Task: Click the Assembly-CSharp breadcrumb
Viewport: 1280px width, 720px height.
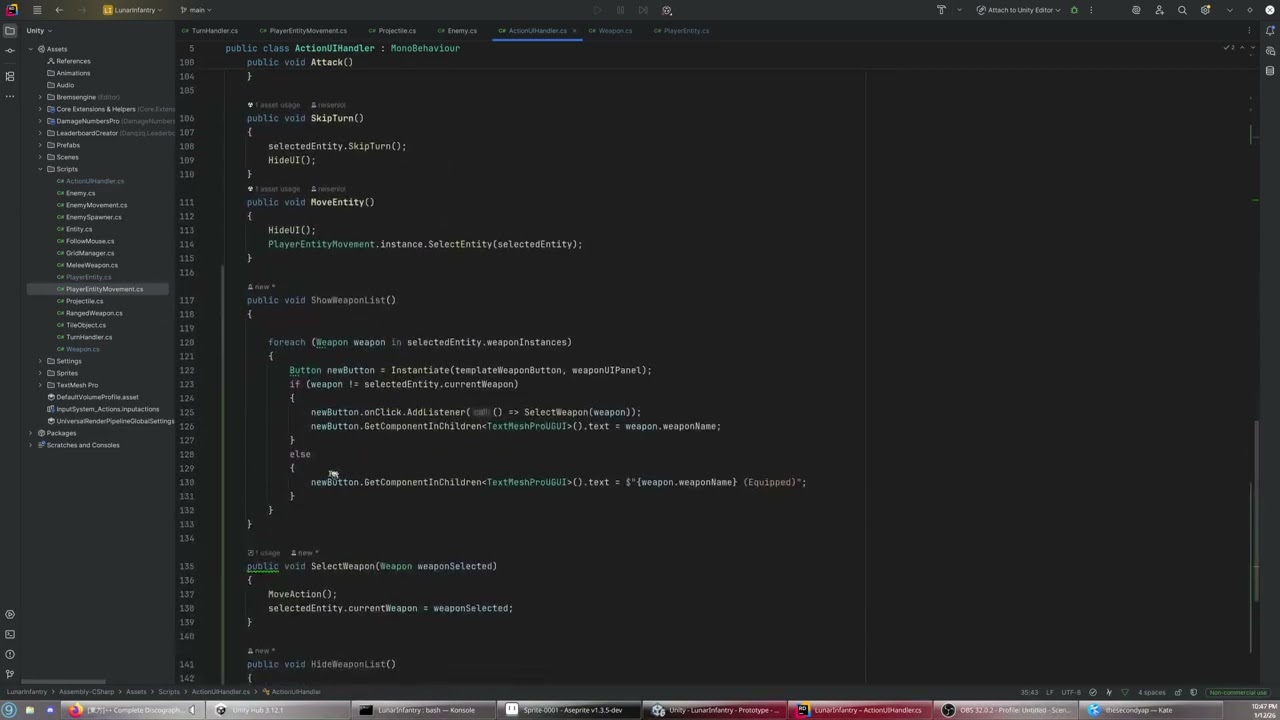Action: click(x=86, y=691)
